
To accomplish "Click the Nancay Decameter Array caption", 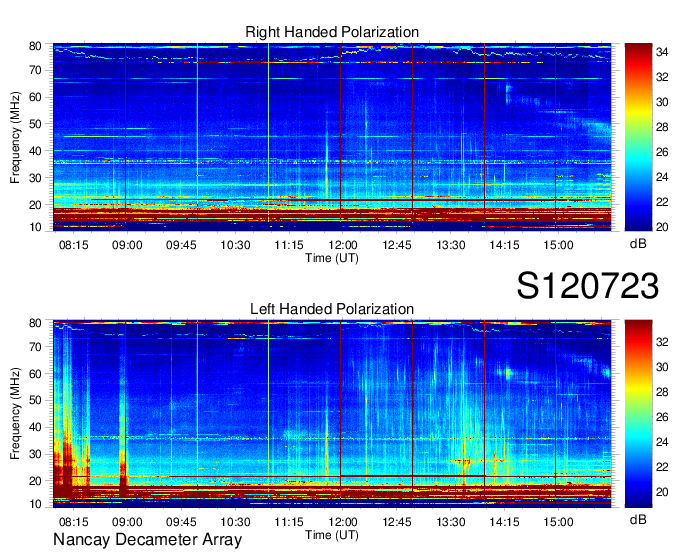I will pyautogui.click(x=147, y=540).
